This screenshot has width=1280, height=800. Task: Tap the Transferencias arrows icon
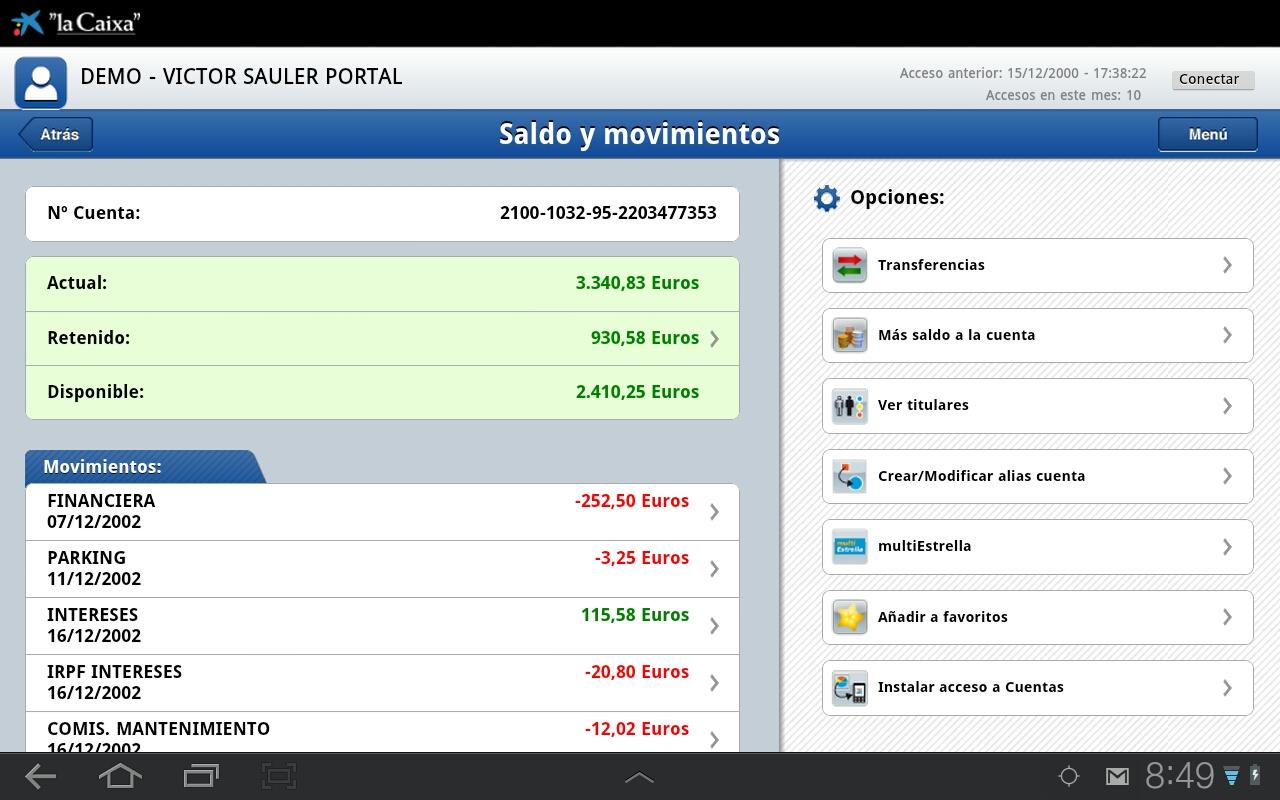point(849,265)
